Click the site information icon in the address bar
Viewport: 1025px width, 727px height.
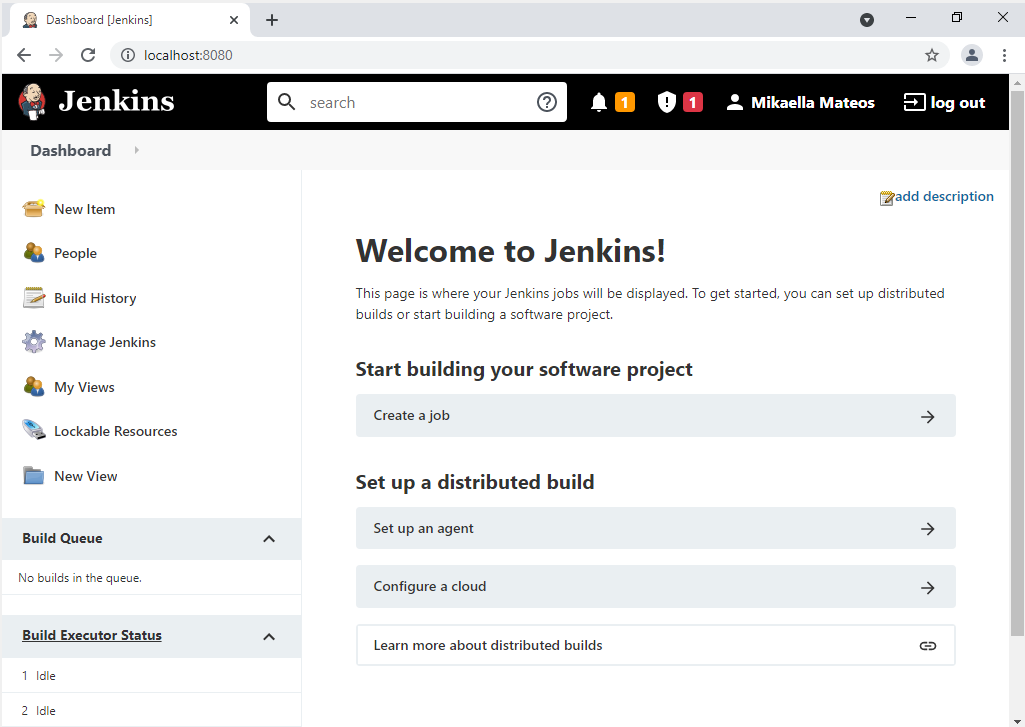point(128,55)
